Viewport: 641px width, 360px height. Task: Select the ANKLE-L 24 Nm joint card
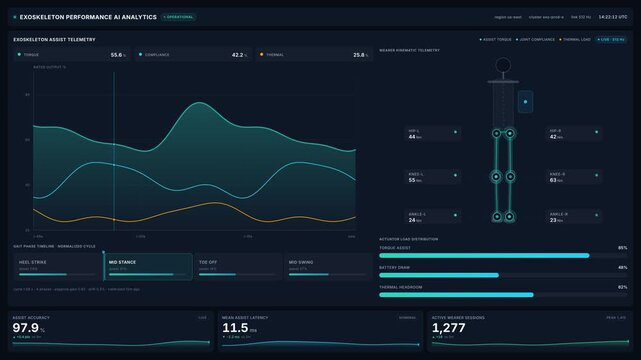tap(433, 217)
